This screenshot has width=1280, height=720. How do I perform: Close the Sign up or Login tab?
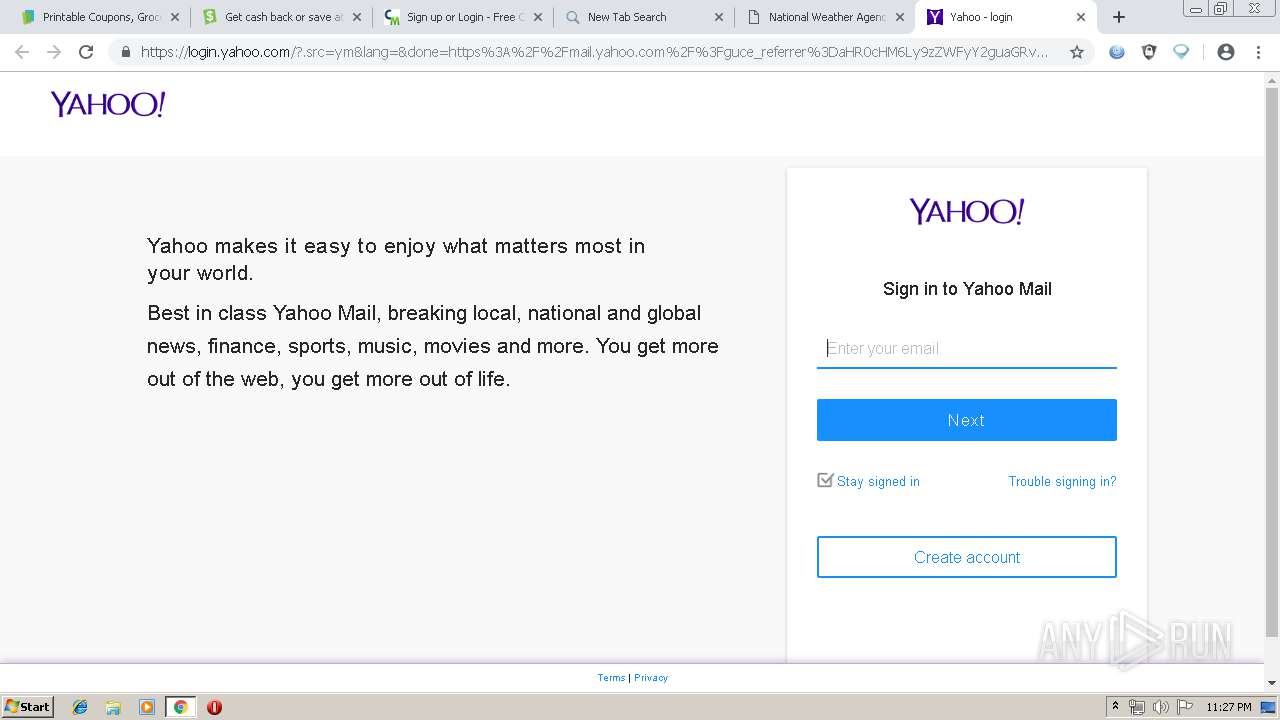tap(537, 17)
